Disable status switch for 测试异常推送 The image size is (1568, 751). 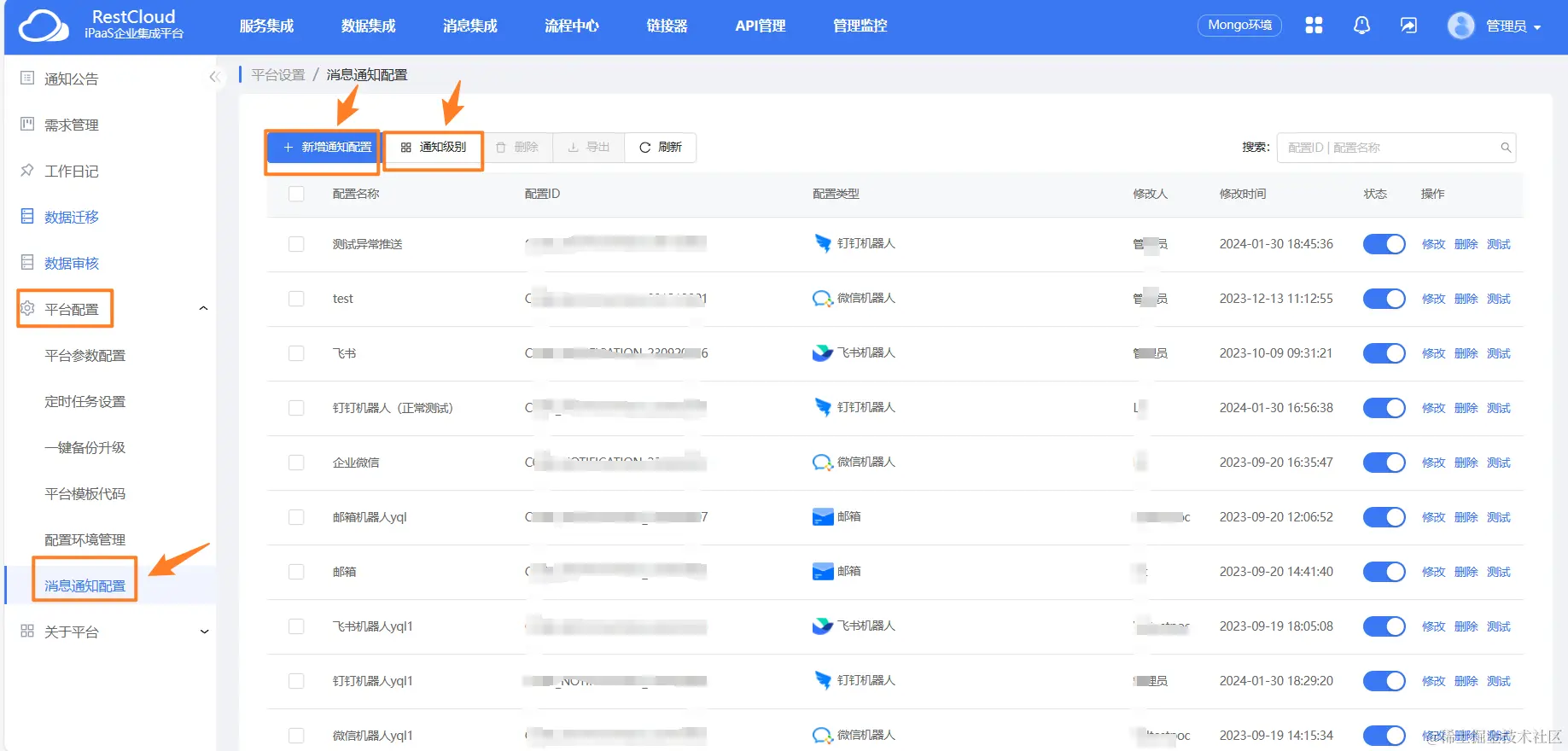coord(1384,244)
